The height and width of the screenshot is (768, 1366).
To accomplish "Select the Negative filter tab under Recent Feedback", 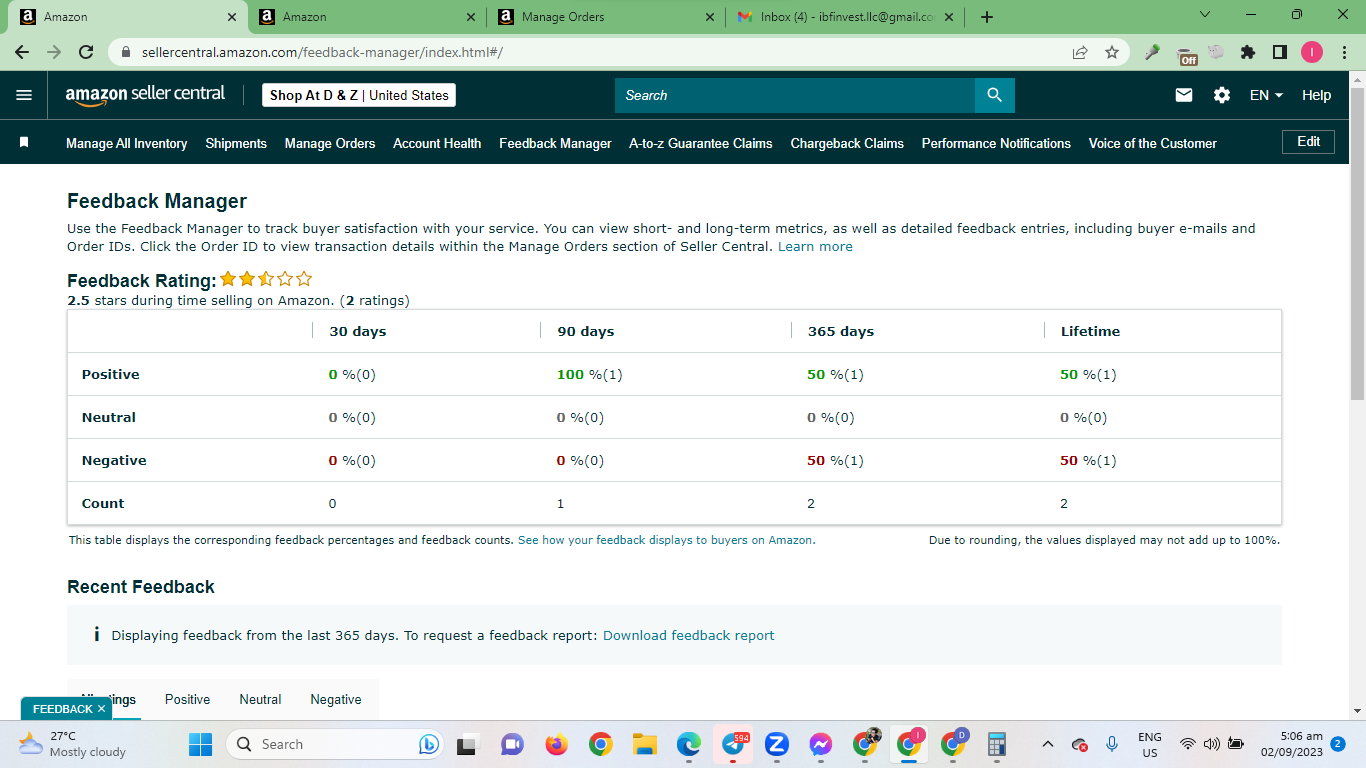I will [x=336, y=699].
